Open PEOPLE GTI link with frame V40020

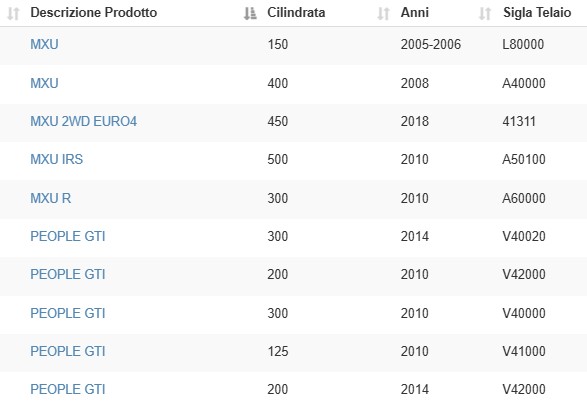point(68,237)
